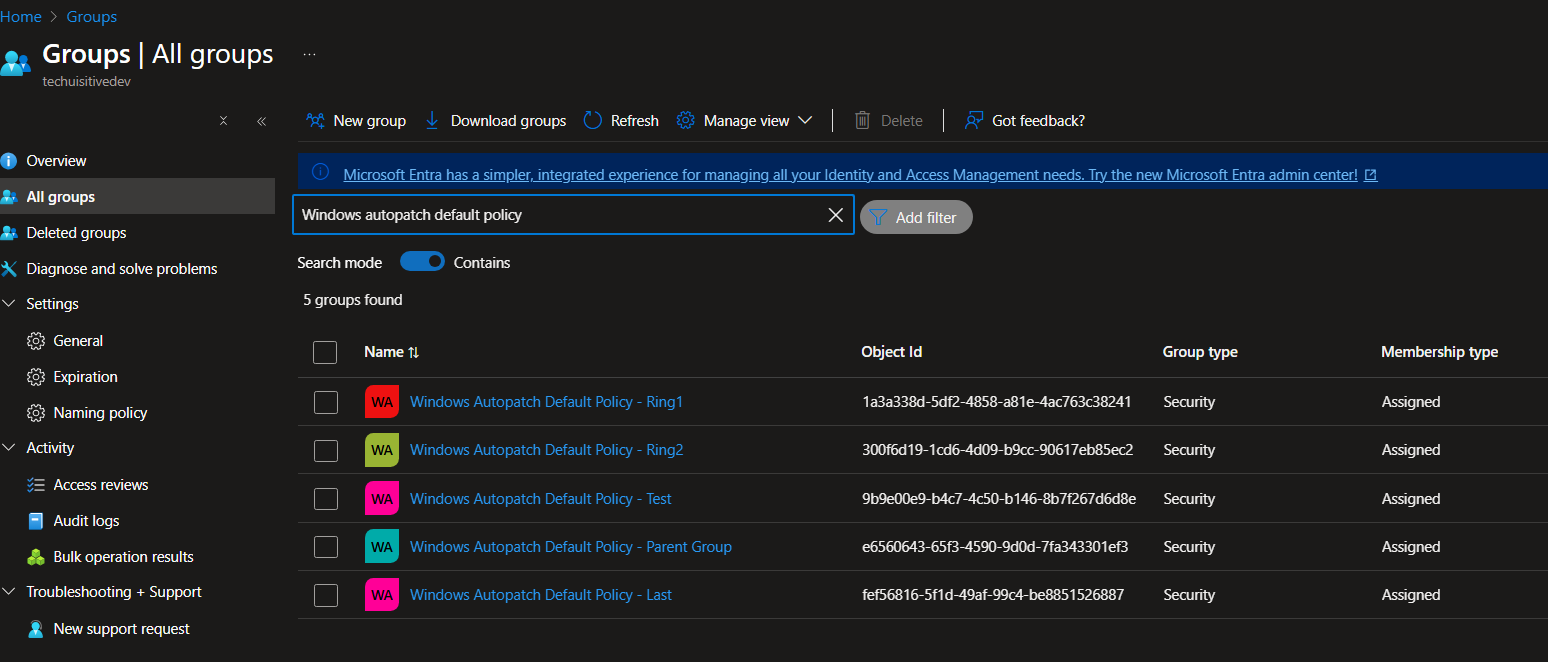Image resolution: width=1548 pixels, height=662 pixels.
Task: Go to Home via the breadcrumb
Action: [x=21, y=16]
